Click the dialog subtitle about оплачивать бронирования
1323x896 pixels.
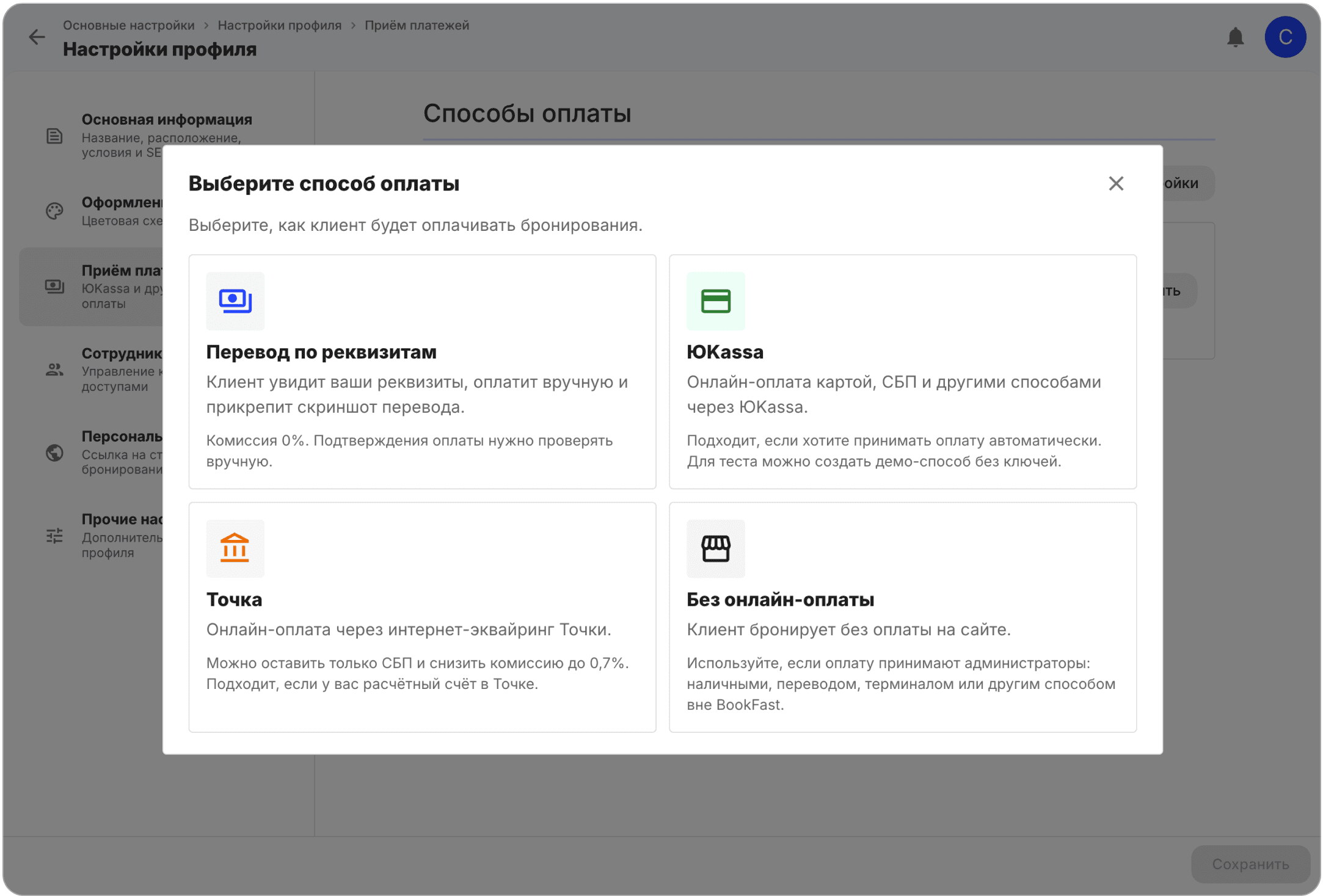coord(415,225)
